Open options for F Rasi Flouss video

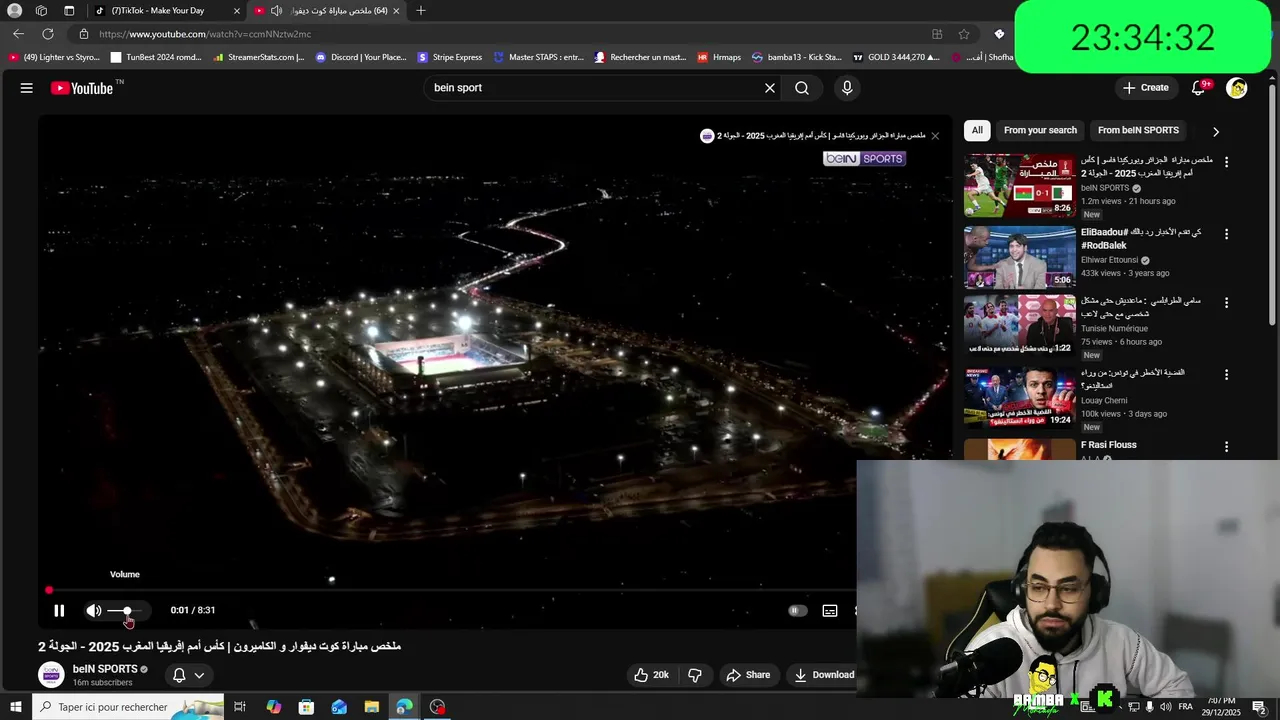tap(1226, 447)
